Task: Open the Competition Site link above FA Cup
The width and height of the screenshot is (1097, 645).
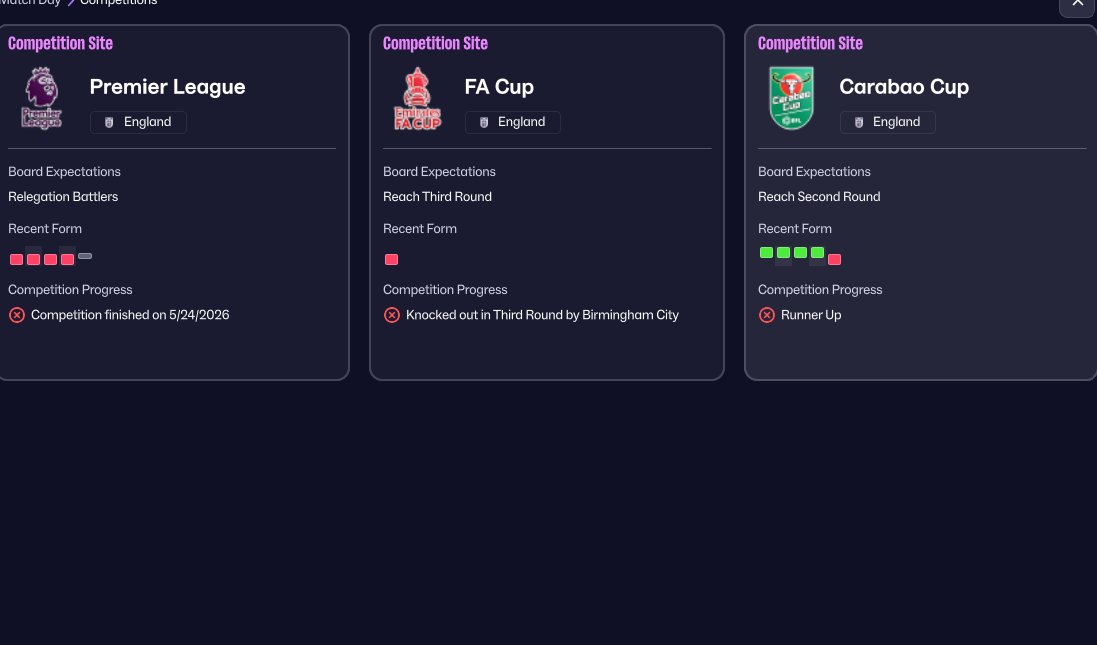Action: pos(435,43)
